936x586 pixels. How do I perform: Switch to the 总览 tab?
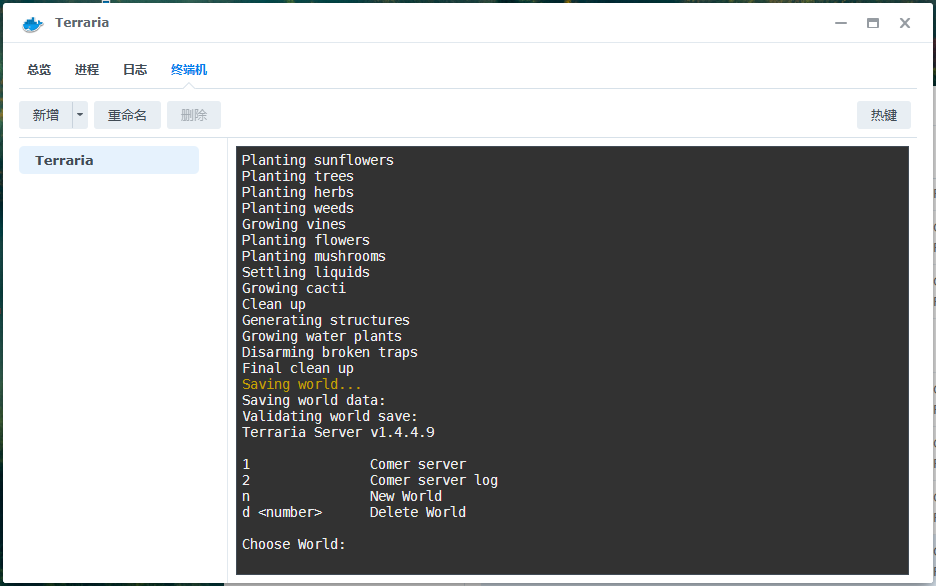[x=38, y=69]
